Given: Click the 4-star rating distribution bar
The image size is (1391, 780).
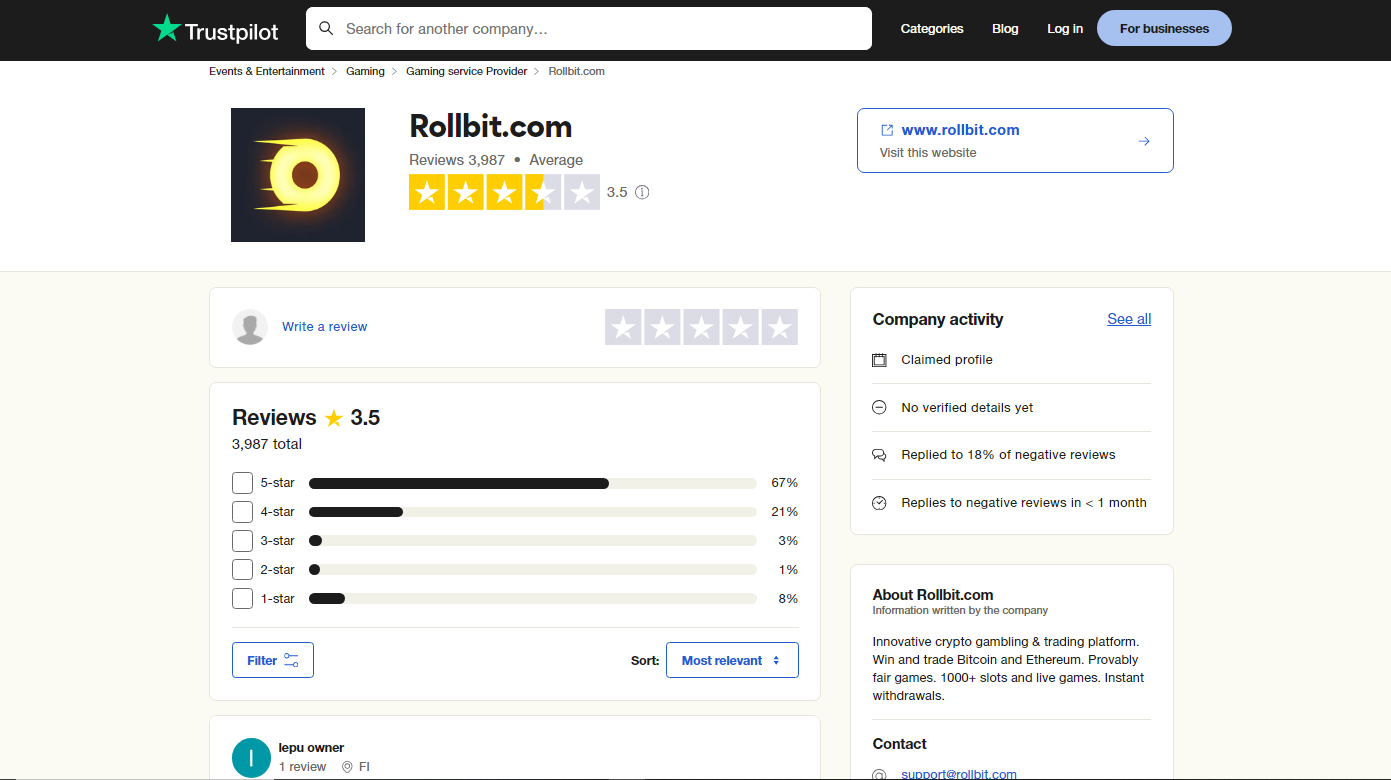Looking at the screenshot, I should (x=532, y=512).
